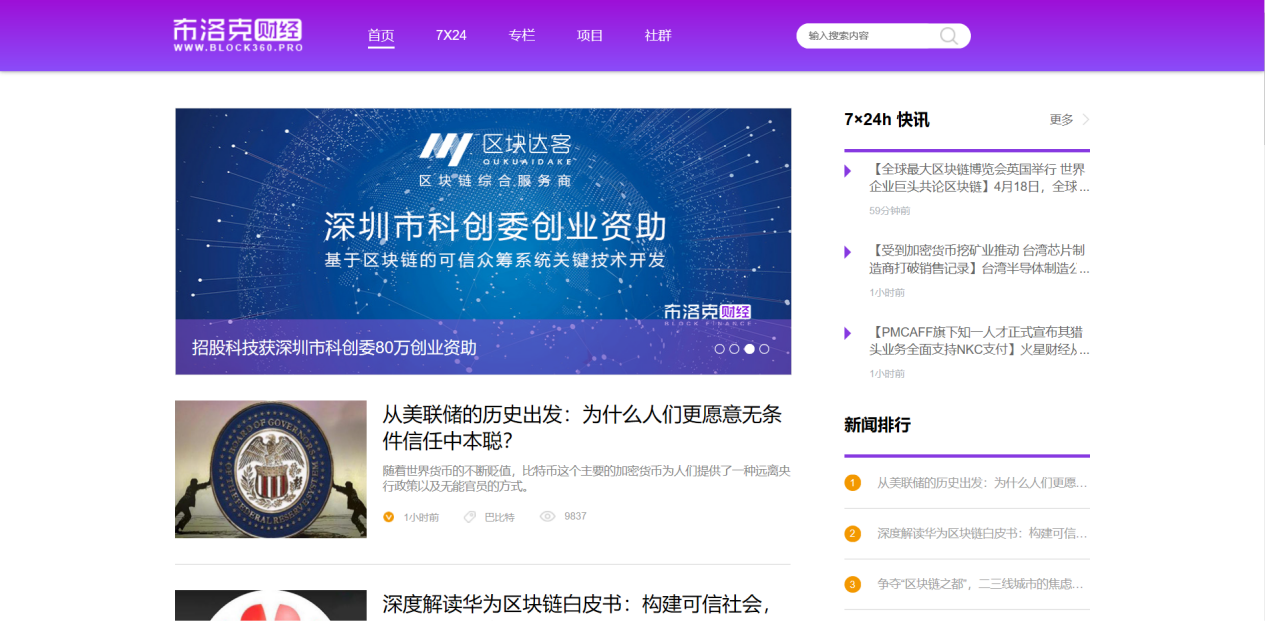Focus the 输入搜索内容 search field
The image size is (1265, 622).
(x=883, y=36)
